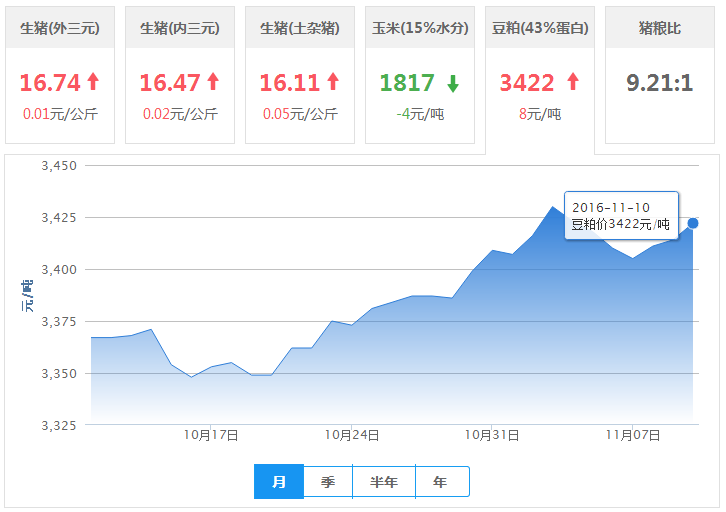Click 豆粕价3422元/吨 text in tooltip

point(620,224)
